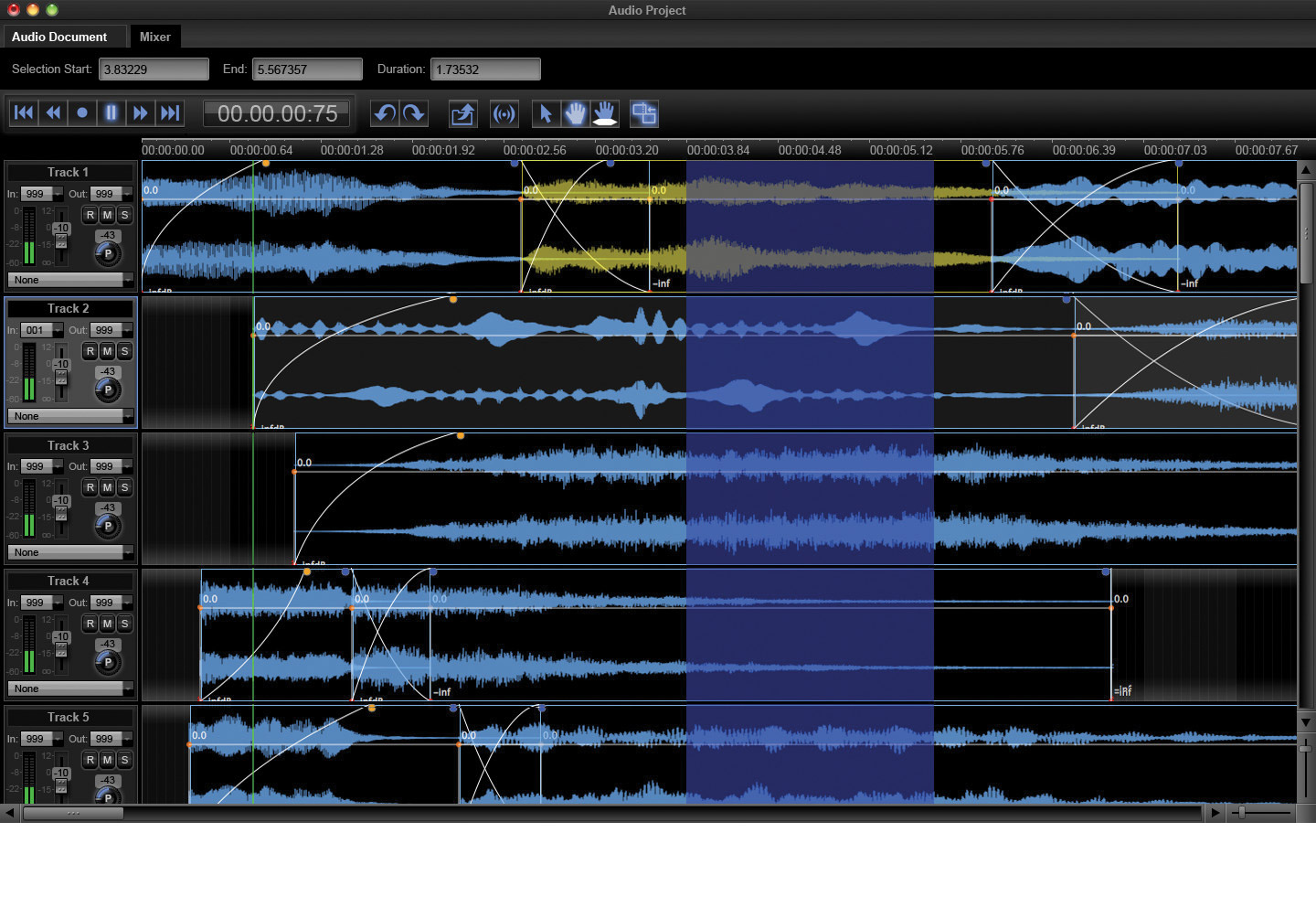Image resolution: width=1316 pixels, height=918 pixels.
Task: Click the Selection Start input field
Action: pos(153,69)
